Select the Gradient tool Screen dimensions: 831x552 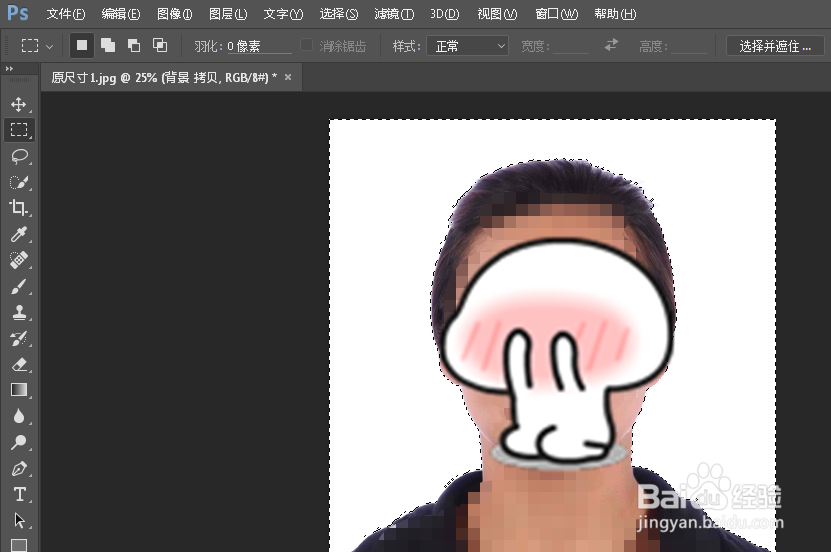click(x=19, y=390)
